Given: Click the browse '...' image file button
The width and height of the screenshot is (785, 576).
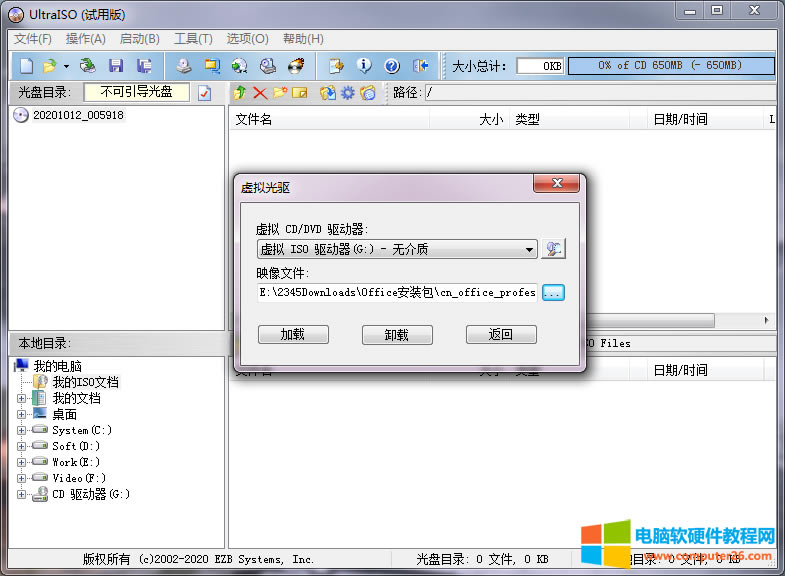Looking at the screenshot, I should (553, 292).
